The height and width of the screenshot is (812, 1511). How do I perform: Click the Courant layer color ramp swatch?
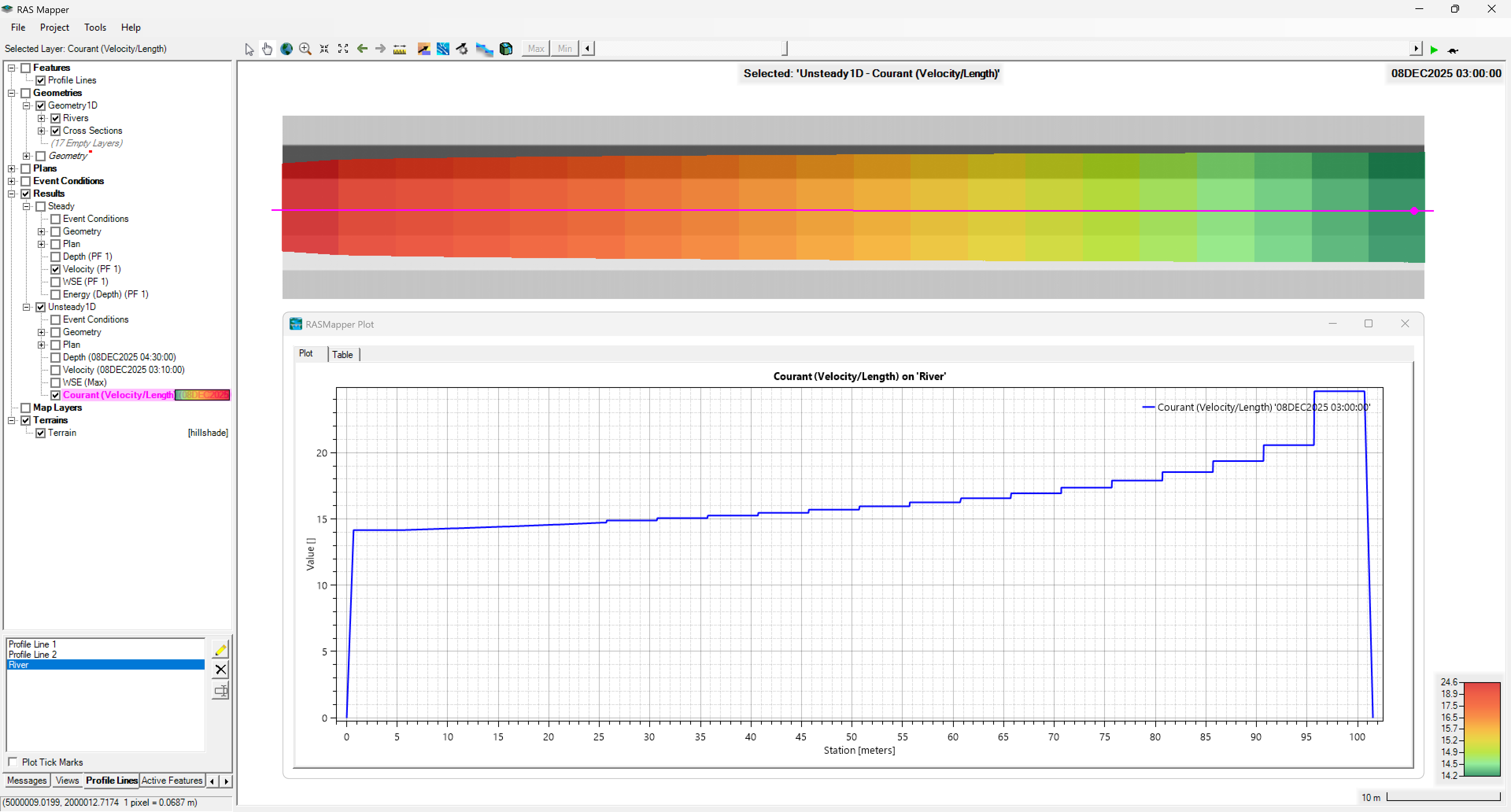click(202, 395)
